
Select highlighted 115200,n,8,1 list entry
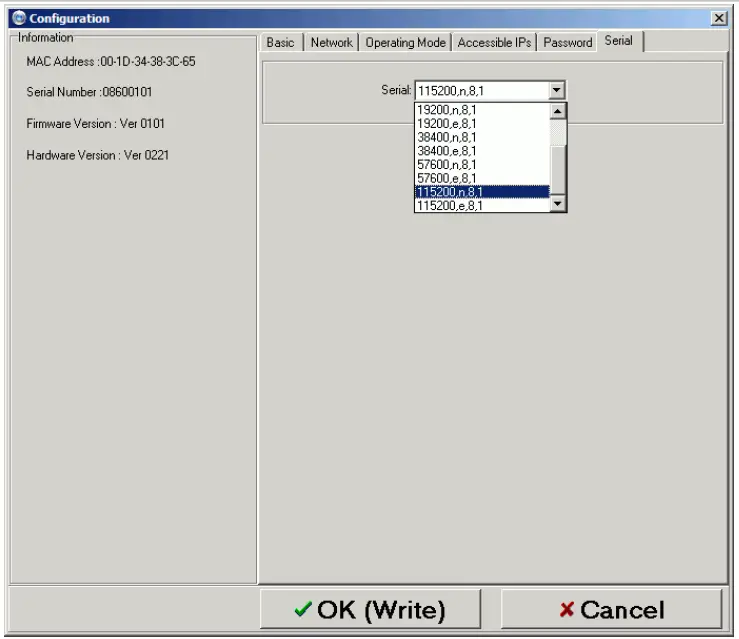coord(482,192)
